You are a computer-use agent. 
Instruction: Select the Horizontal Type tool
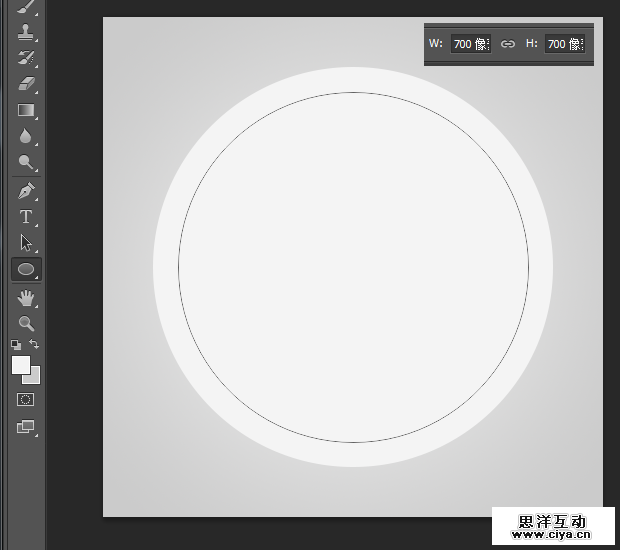(x=26, y=216)
